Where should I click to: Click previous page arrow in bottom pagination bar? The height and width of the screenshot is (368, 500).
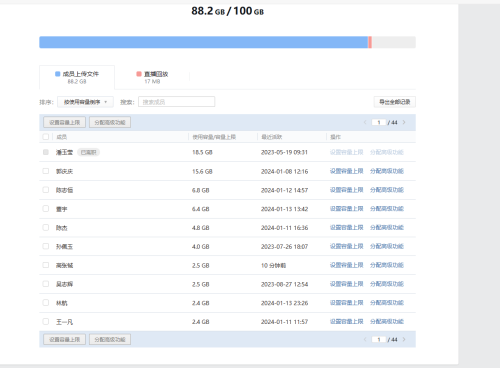[x=365, y=339]
